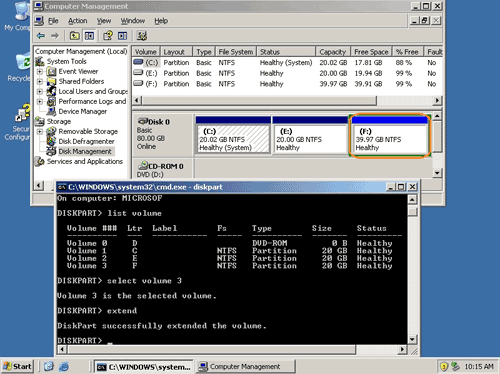Open the cmd.exe window system menu icon
The height and width of the screenshot is (374, 500).
click(62, 187)
